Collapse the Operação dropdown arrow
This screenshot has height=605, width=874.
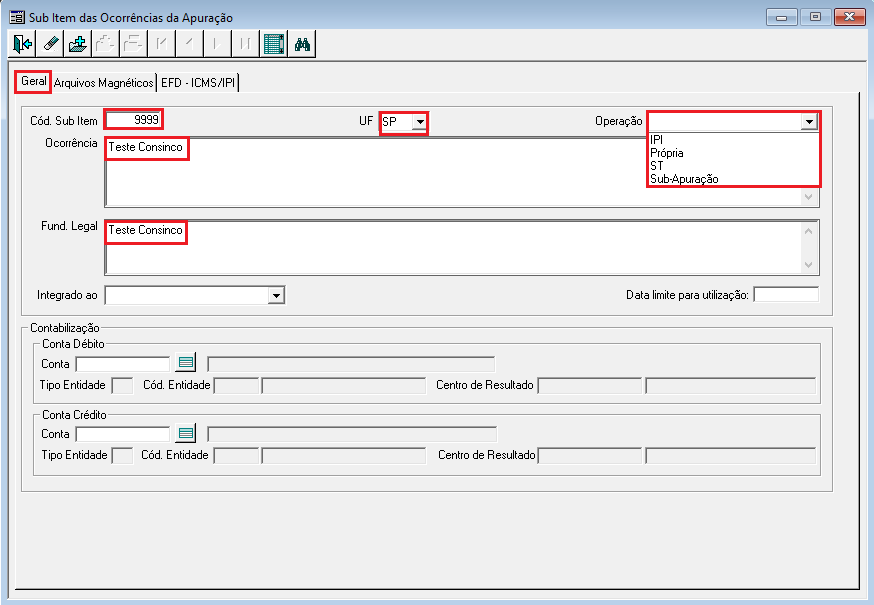click(x=809, y=122)
